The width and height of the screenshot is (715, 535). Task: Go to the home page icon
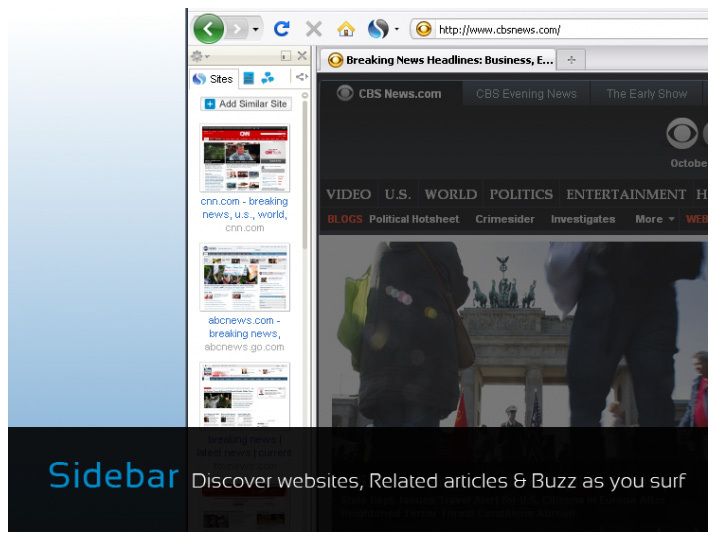tap(346, 29)
